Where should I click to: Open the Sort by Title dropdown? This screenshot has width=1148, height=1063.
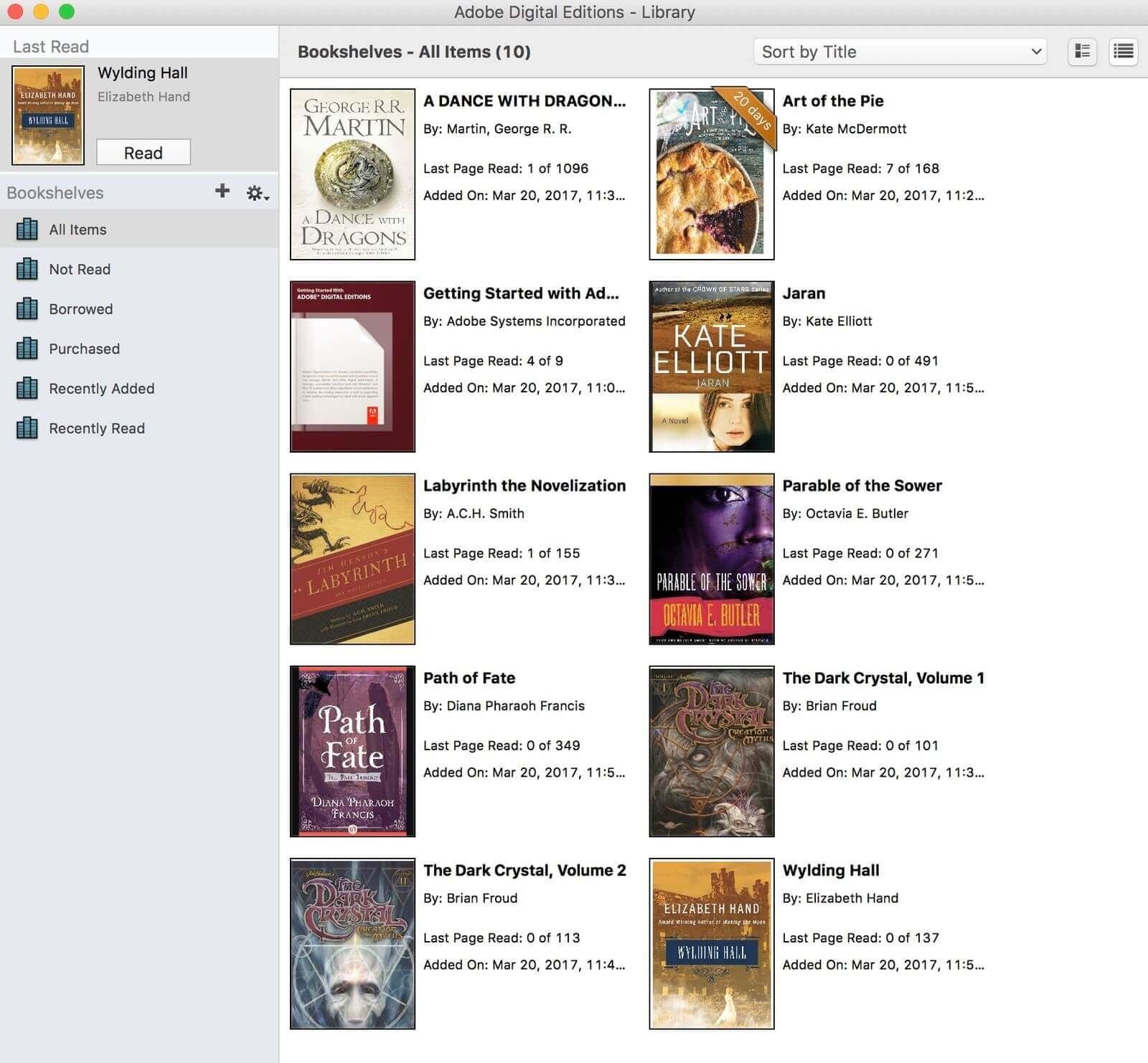pos(900,52)
